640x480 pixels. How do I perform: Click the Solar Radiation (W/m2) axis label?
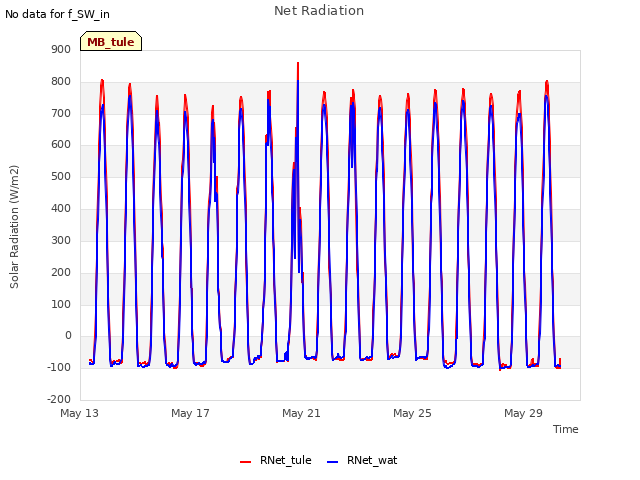(x=14, y=227)
